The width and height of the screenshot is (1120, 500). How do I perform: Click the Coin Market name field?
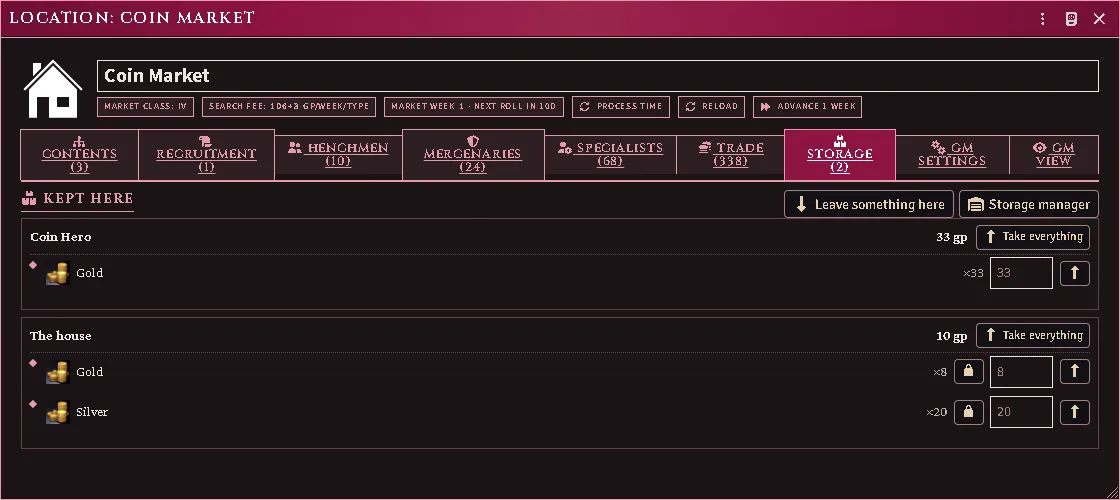click(x=597, y=76)
